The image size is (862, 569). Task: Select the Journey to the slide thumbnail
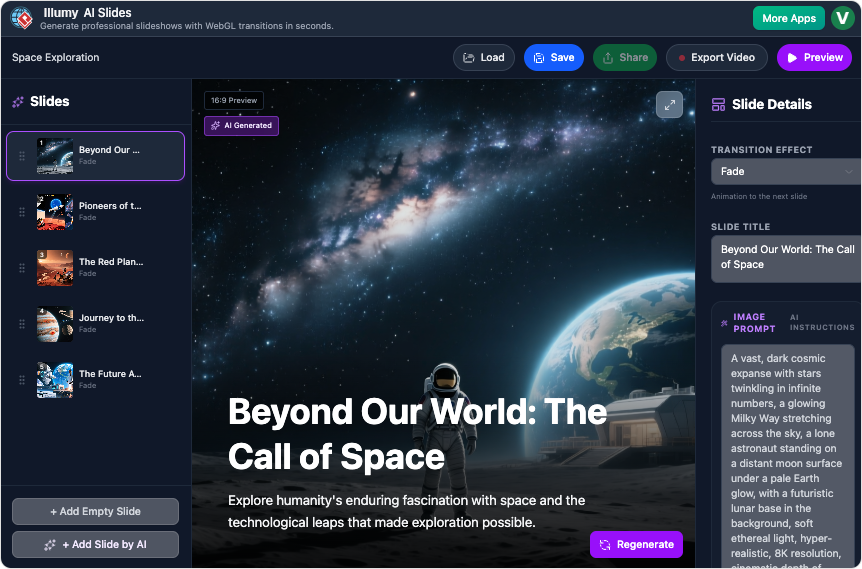coord(55,324)
